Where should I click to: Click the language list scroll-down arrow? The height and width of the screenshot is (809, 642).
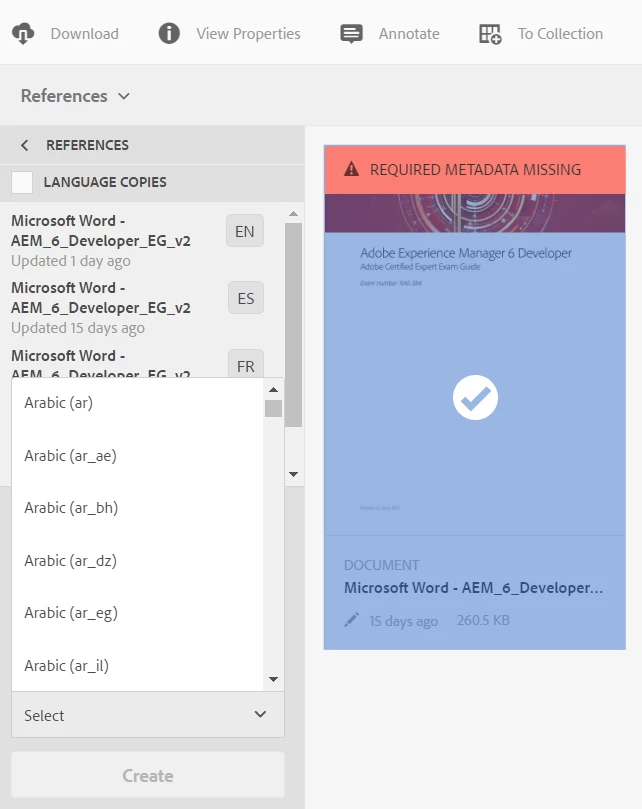(x=274, y=679)
